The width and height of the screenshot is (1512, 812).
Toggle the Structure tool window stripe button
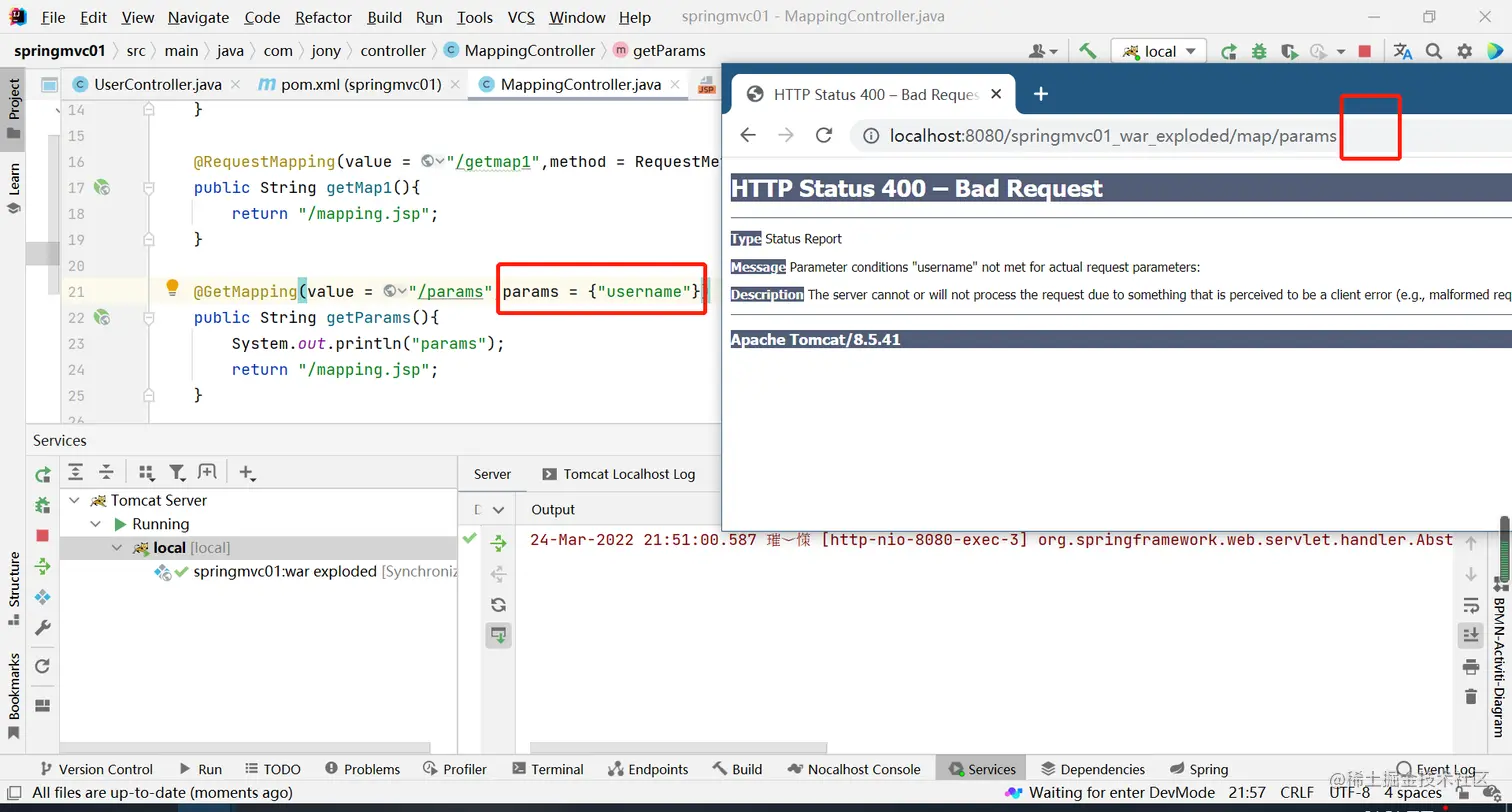[14, 588]
